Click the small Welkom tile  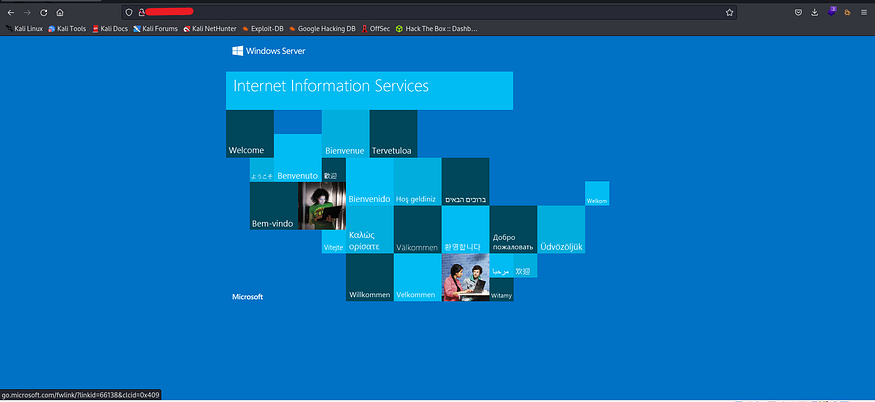tap(597, 194)
